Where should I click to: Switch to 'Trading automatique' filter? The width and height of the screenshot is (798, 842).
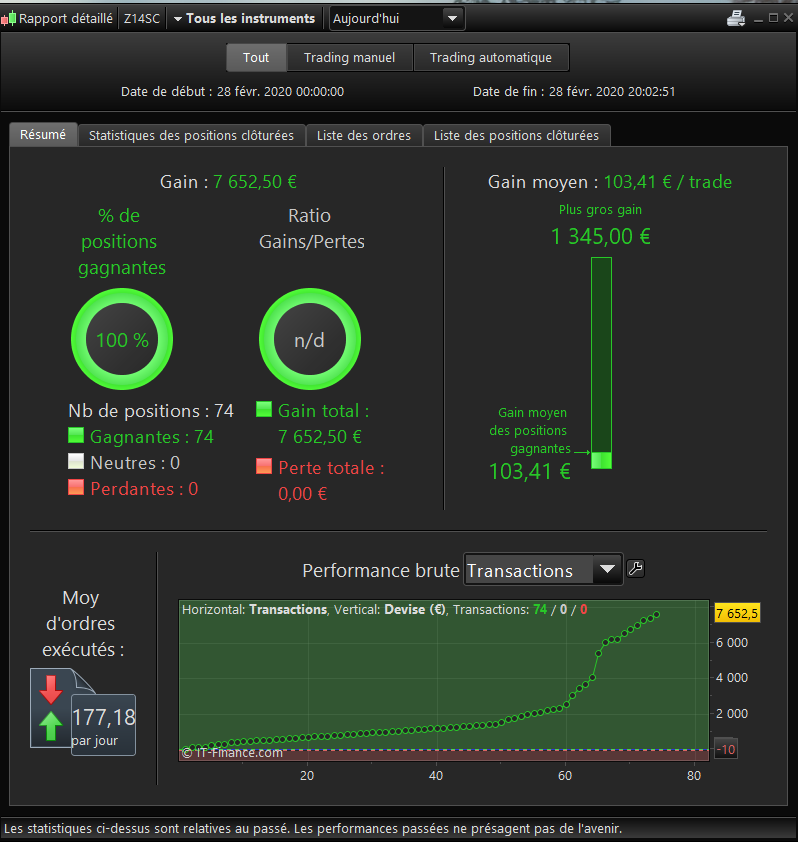pyautogui.click(x=491, y=57)
